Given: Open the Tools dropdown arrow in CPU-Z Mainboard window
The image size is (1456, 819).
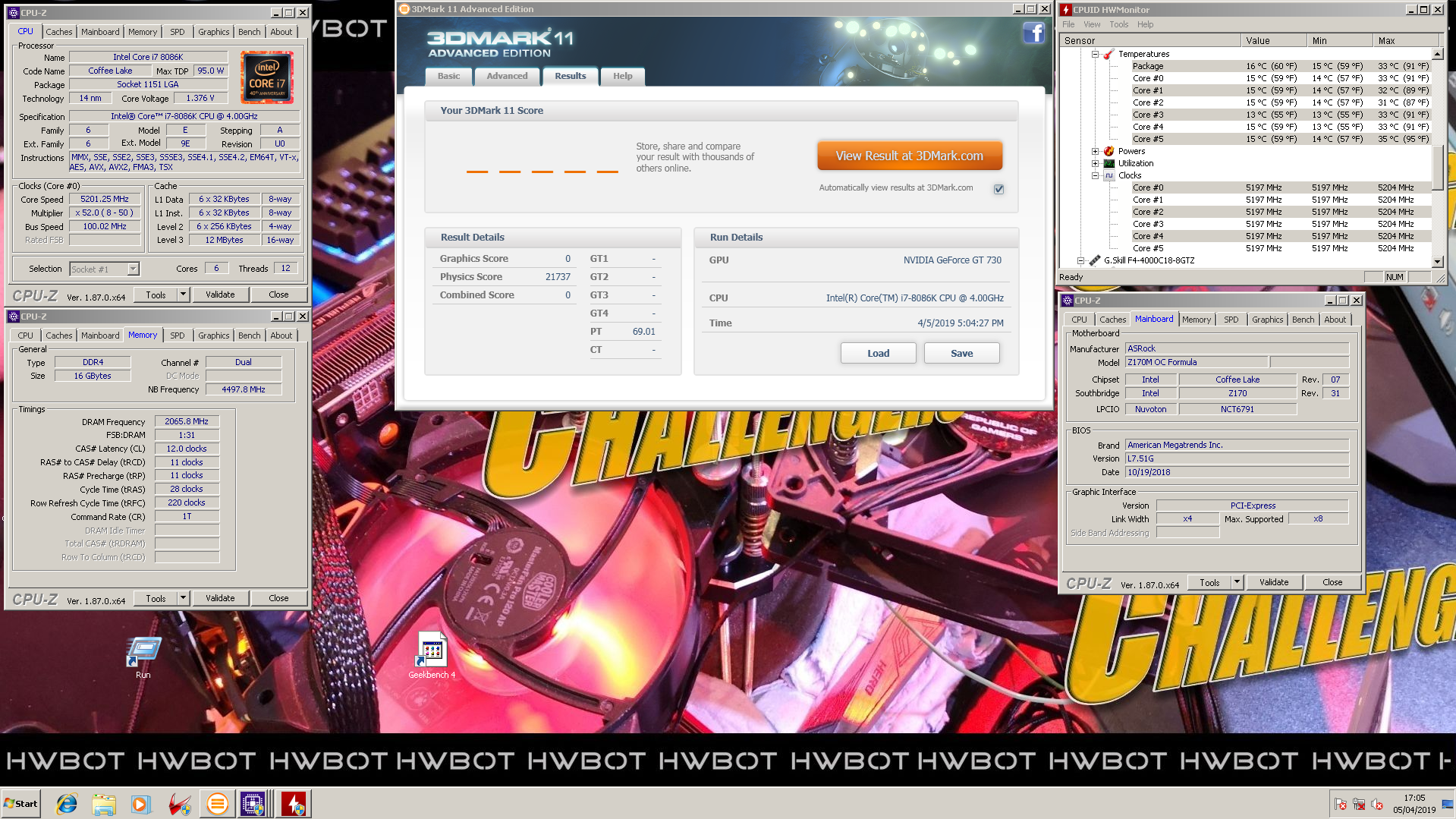Looking at the screenshot, I should pyautogui.click(x=1237, y=582).
